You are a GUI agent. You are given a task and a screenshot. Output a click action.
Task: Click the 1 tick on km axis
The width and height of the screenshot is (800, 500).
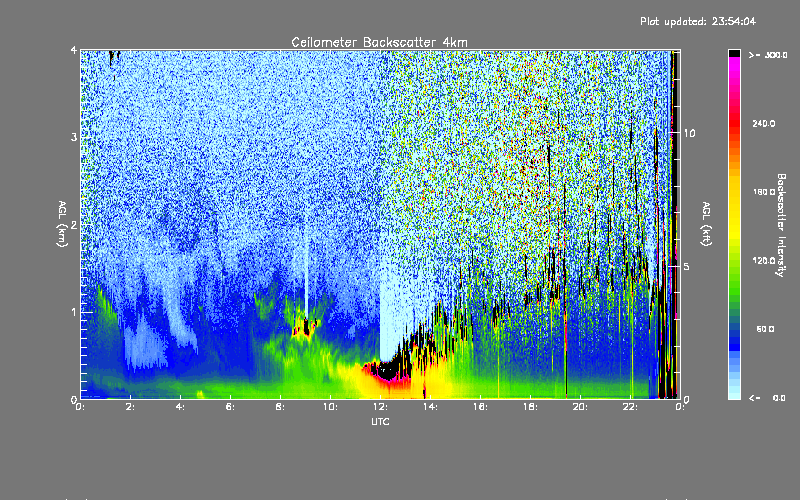[74, 312]
